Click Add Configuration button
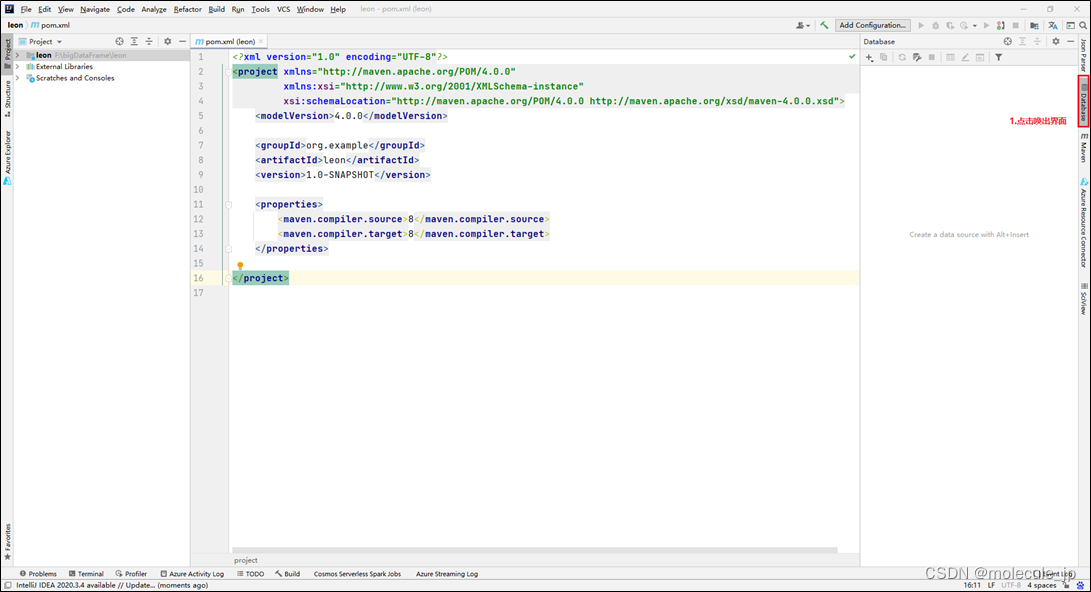This screenshot has width=1091, height=592. pyautogui.click(x=873, y=25)
